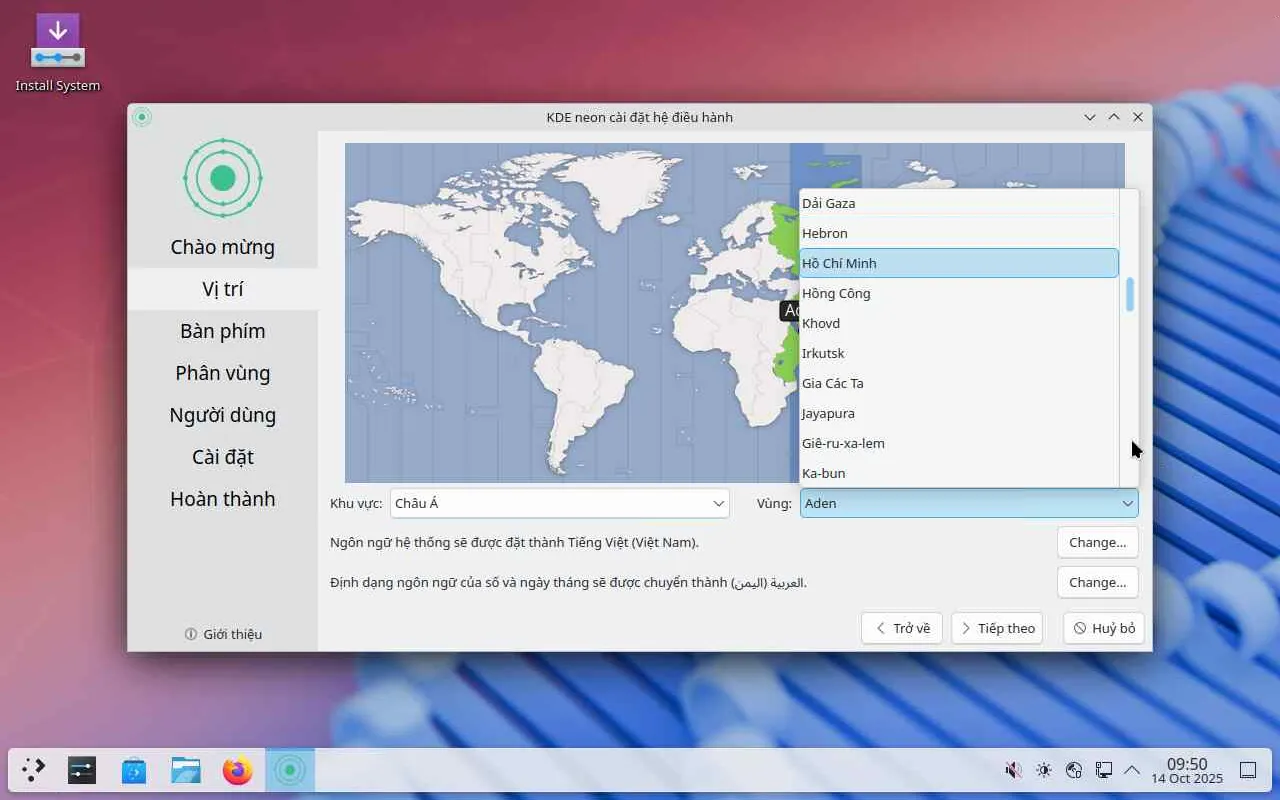
Task: Click the Phân vùng step in the sidebar
Action: coord(223,373)
